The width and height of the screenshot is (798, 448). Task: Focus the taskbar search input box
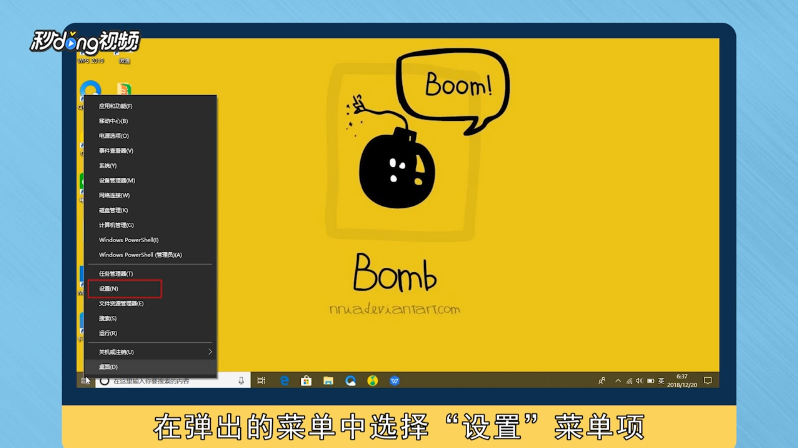tap(173, 381)
